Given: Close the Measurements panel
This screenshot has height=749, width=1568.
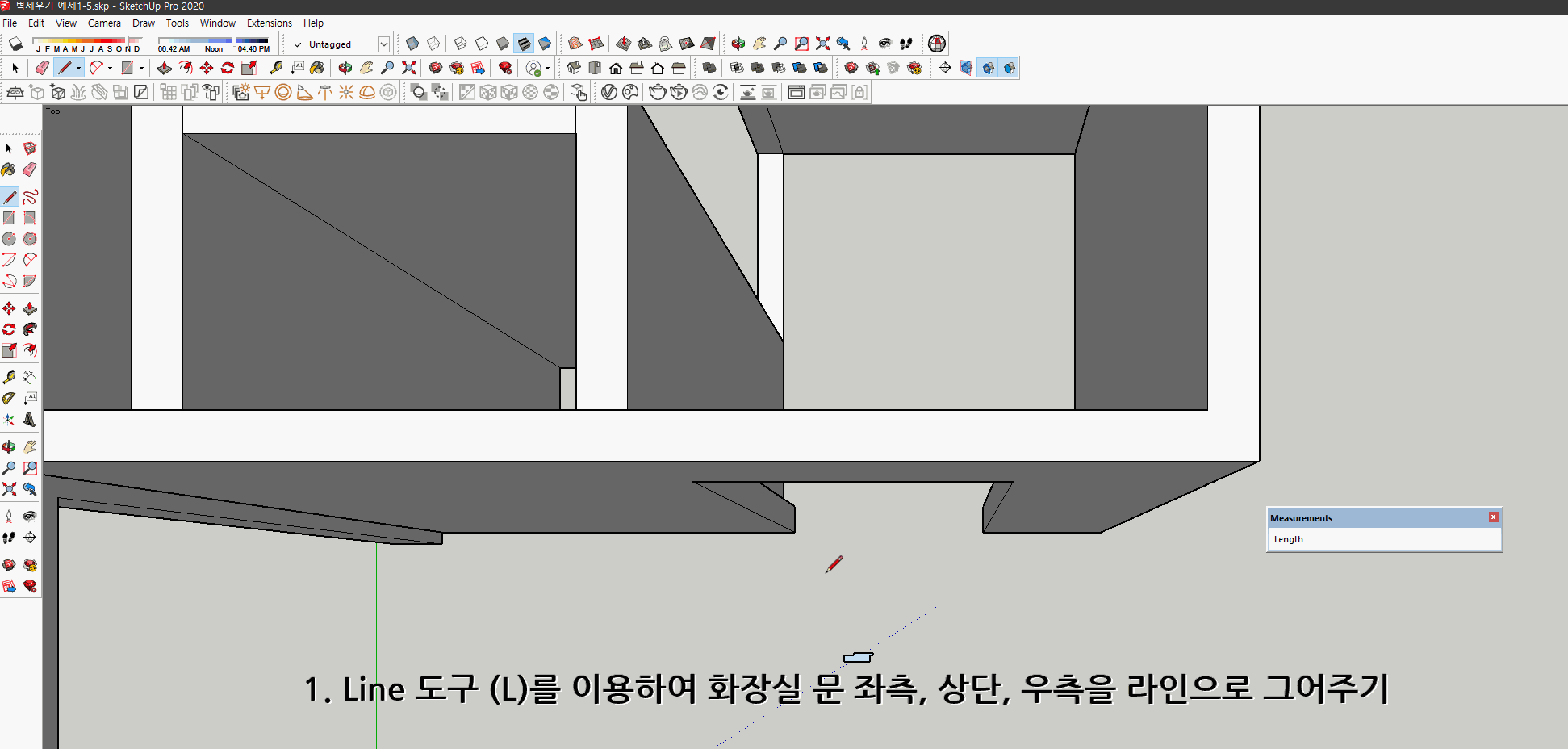Looking at the screenshot, I should [1494, 517].
